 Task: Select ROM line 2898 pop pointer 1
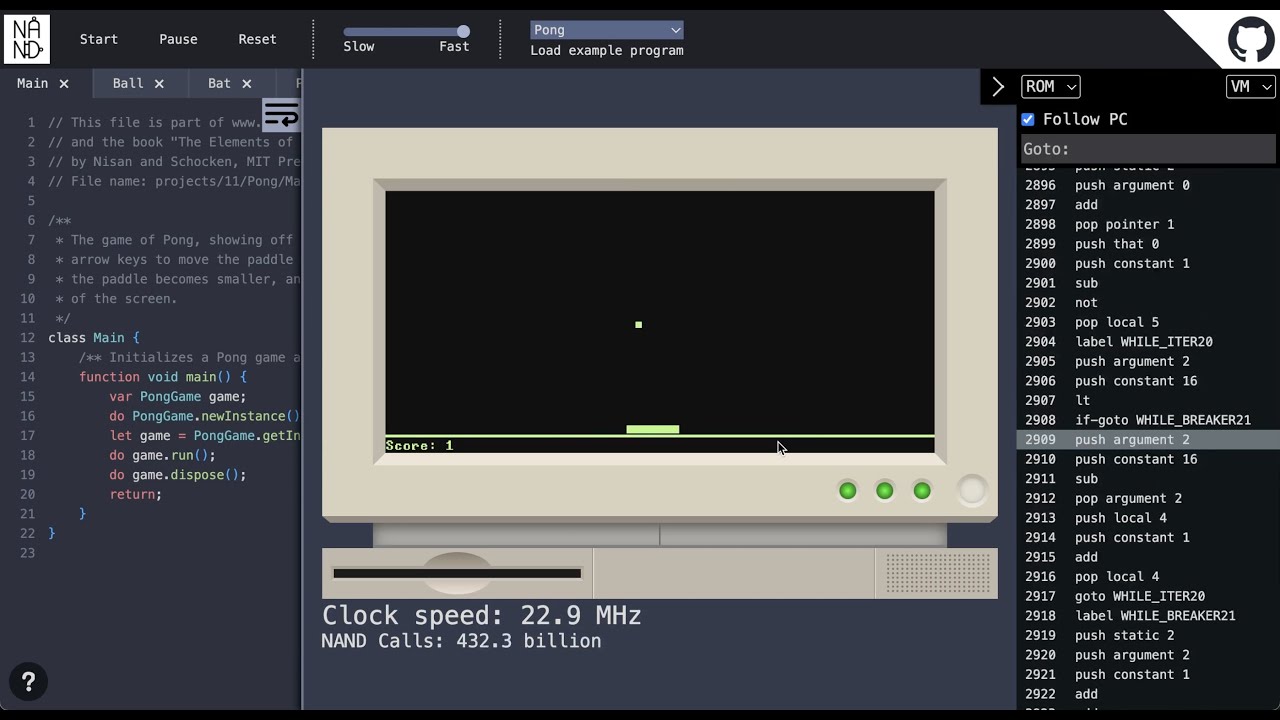[x=1148, y=224]
